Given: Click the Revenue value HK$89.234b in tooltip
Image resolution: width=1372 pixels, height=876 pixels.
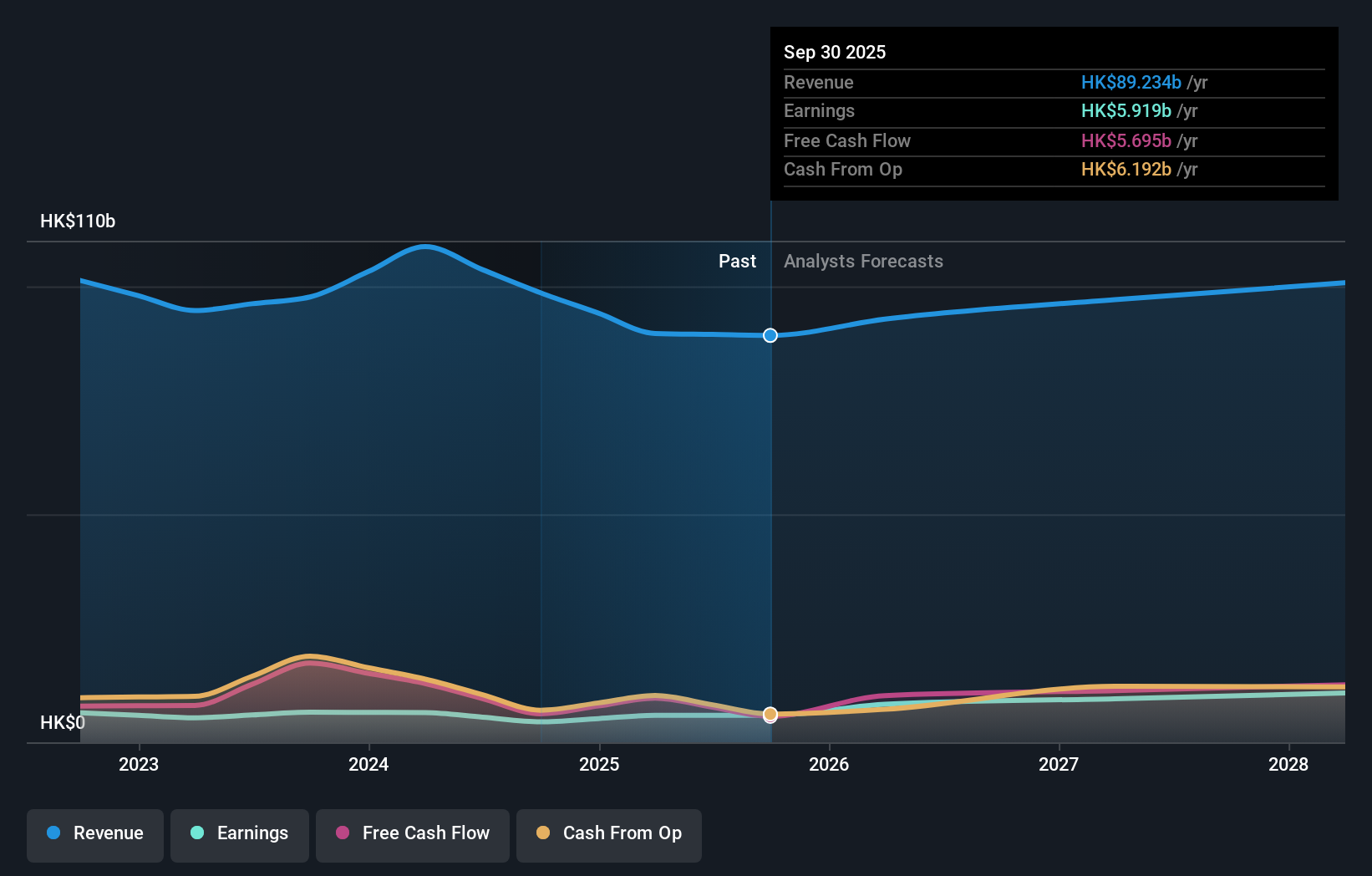Looking at the screenshot, I should pos(1131,82).
